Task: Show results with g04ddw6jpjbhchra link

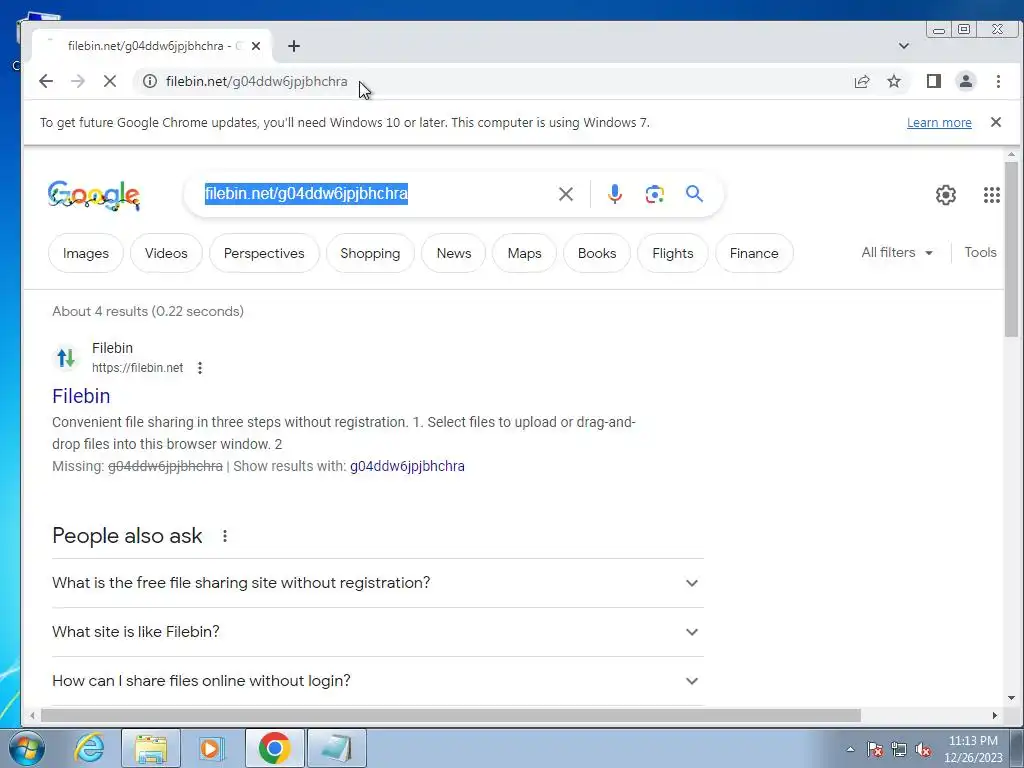Action: 407,466
